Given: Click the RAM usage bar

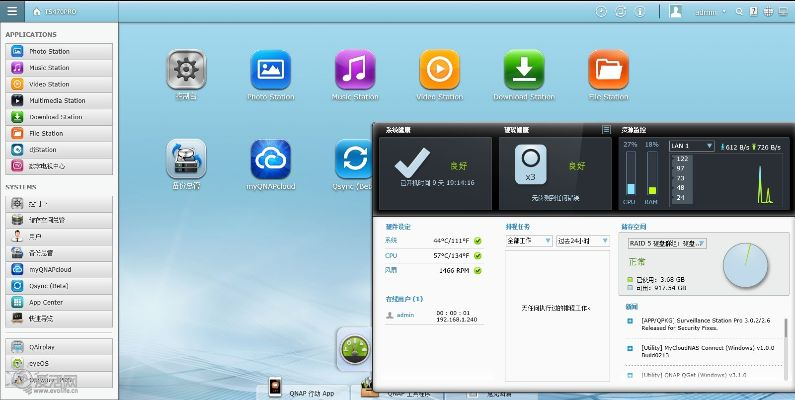Looking at the screenshot, I should 652,173.
